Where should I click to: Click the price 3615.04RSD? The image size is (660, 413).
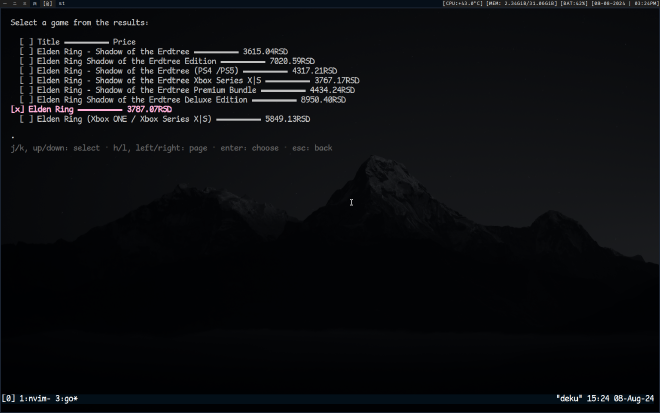click(266, 52)
